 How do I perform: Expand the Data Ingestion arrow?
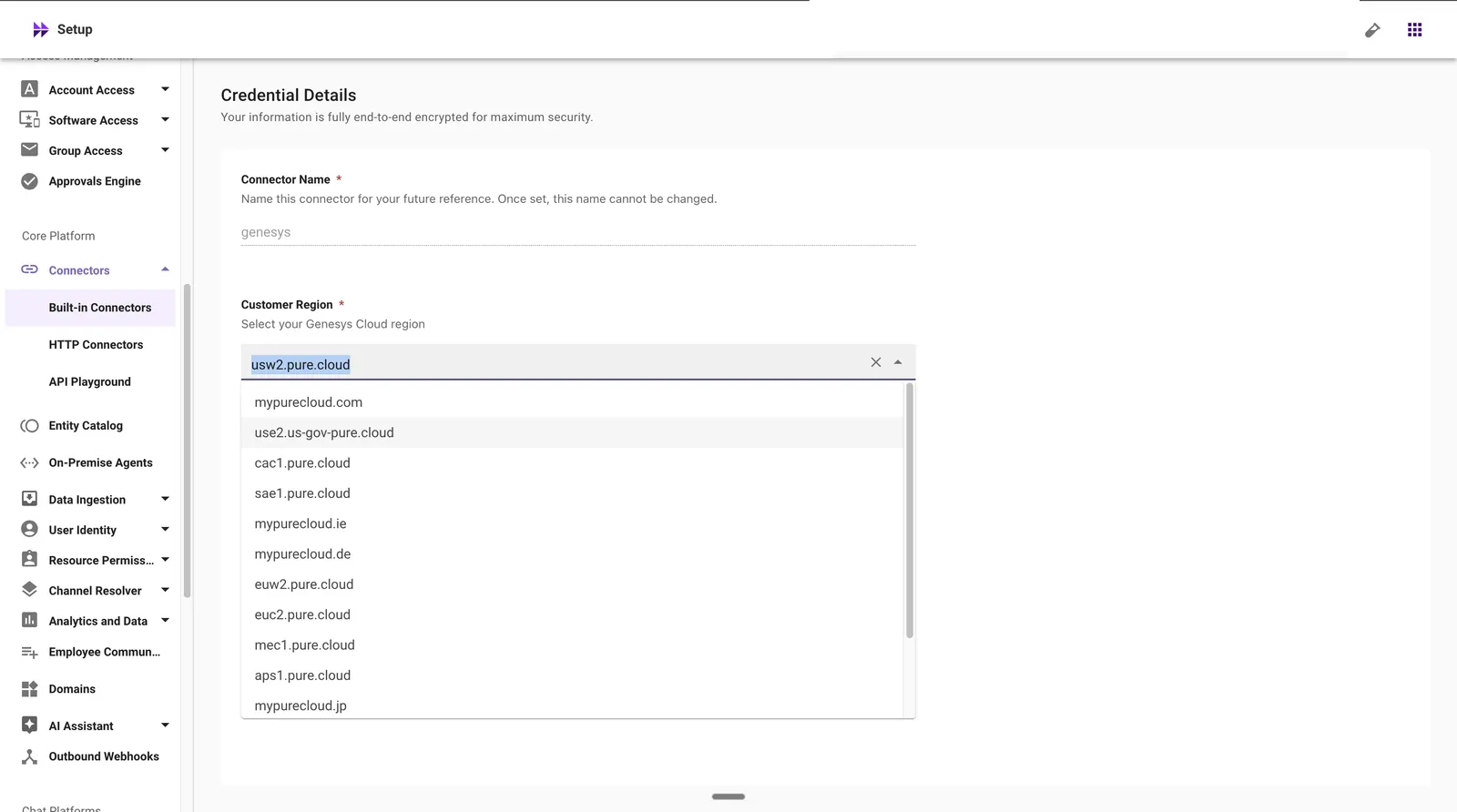(165, 499)
